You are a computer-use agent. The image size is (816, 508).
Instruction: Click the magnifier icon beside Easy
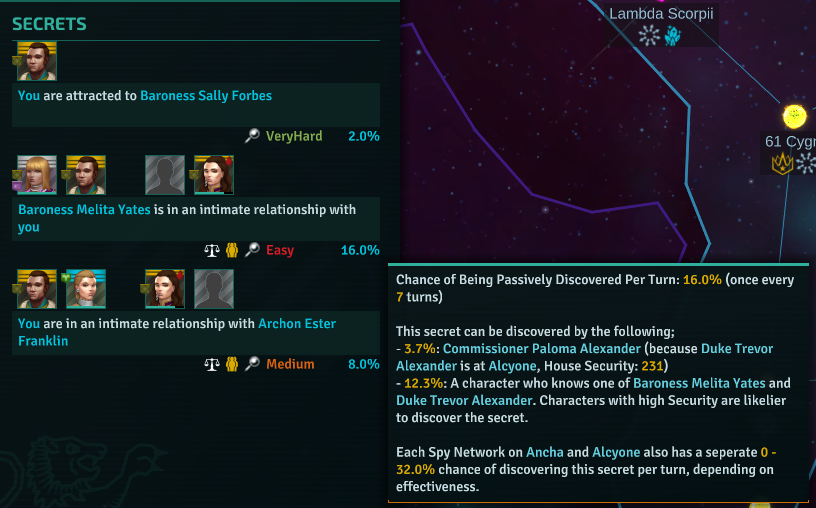pyautogui.click(x=252, y=250)
